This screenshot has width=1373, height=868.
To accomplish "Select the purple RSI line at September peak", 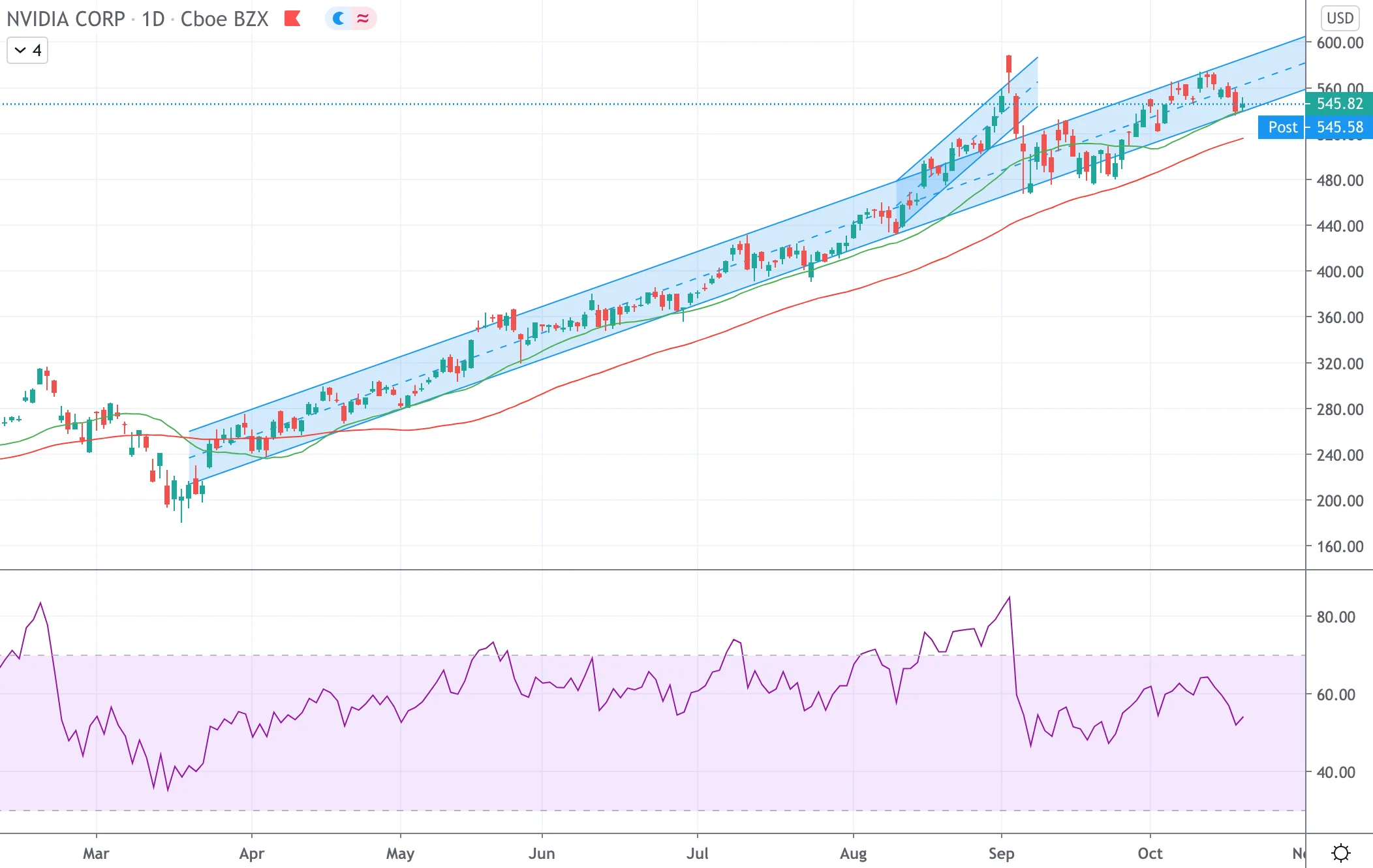I will [x=1010, y=598].
